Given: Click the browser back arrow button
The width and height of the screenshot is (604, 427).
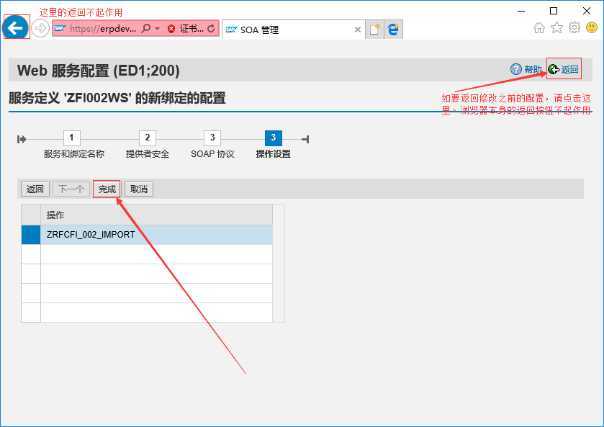Looking at the screenshot, I should (15, 28).
